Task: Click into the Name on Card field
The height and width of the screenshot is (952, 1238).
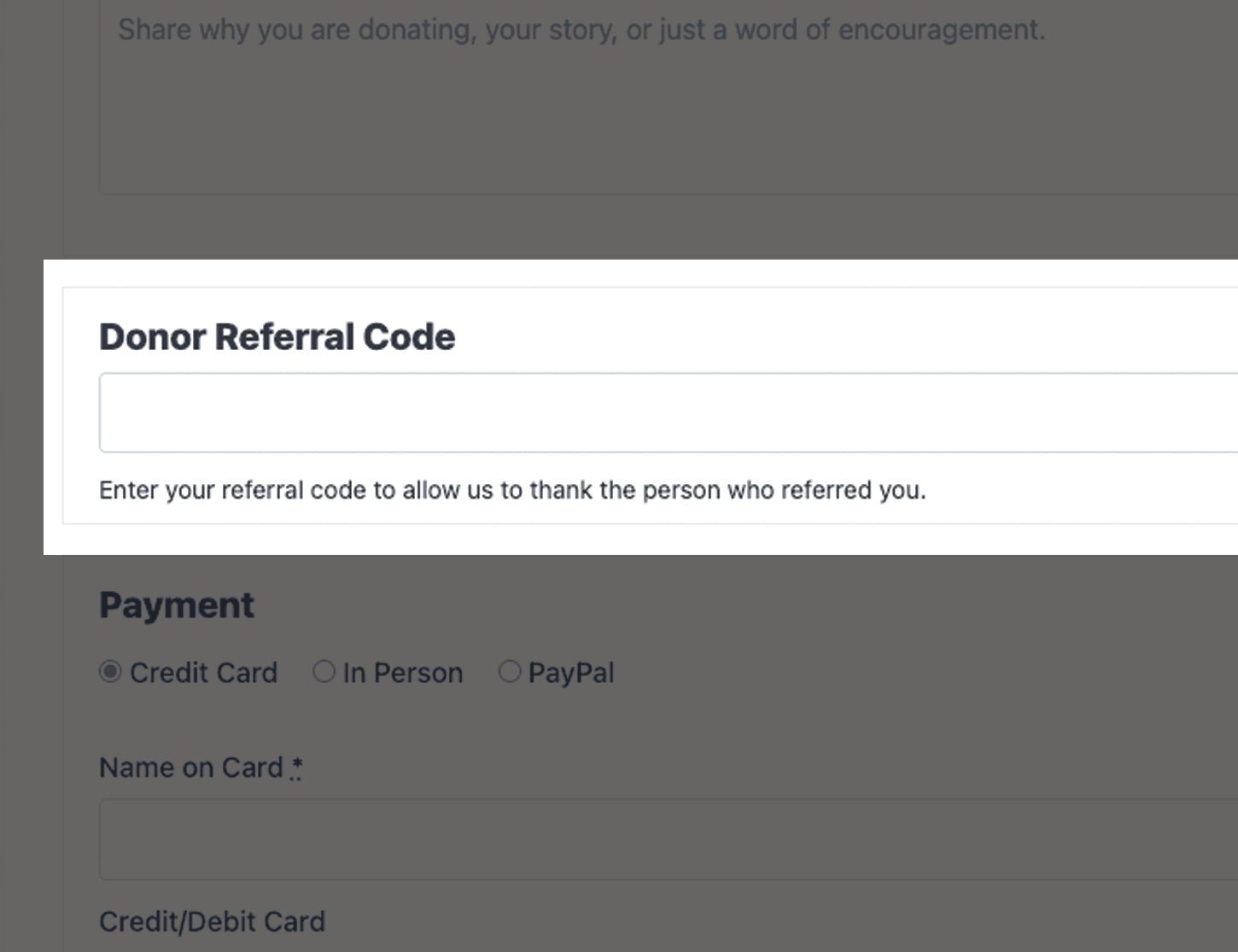Action: coord(669,839)
